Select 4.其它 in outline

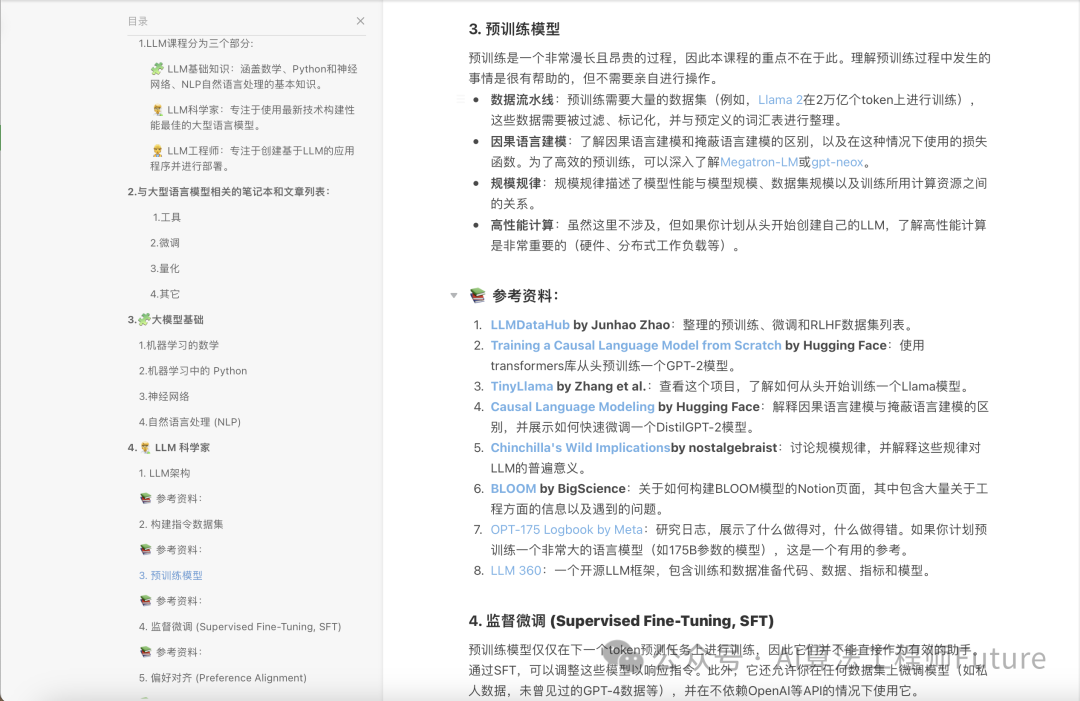165,294
